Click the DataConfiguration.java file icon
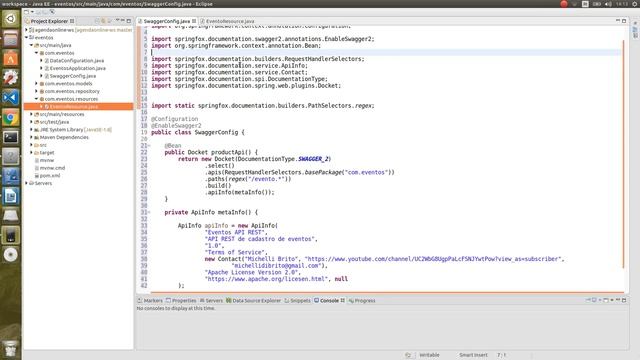The image size is (640, 360). pos(47,60)
